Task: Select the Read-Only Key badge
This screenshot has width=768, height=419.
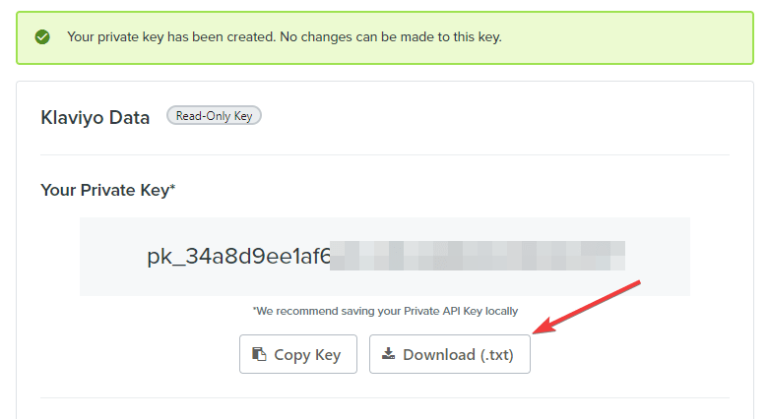Action: pyautogui.click(x=213, y=116)
